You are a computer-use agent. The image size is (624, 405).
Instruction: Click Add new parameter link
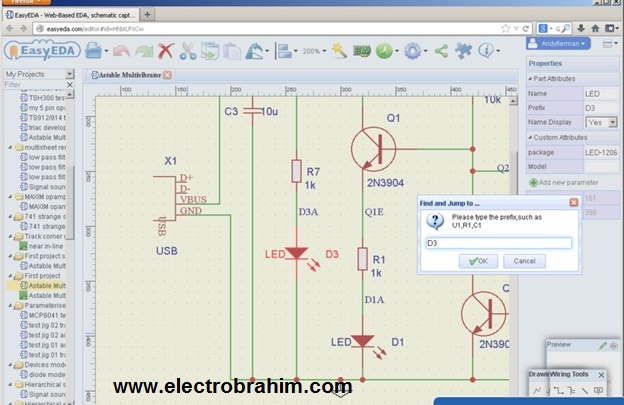[x=564, y=183]
